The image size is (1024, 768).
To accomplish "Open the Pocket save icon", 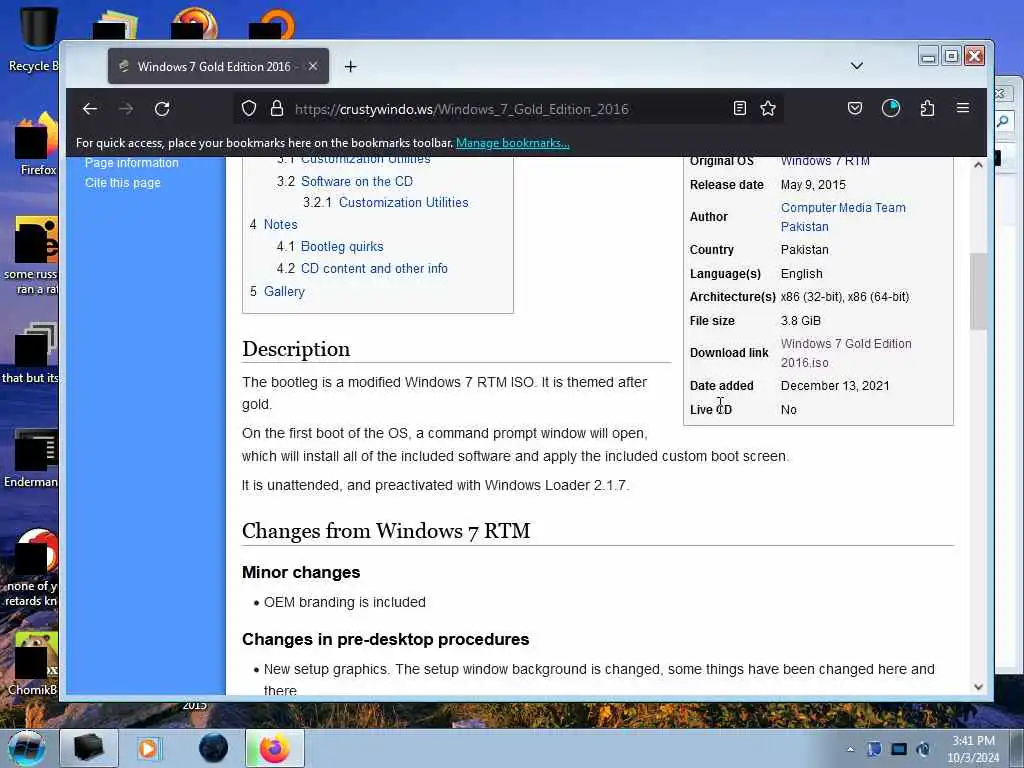I will click(855, 108).
